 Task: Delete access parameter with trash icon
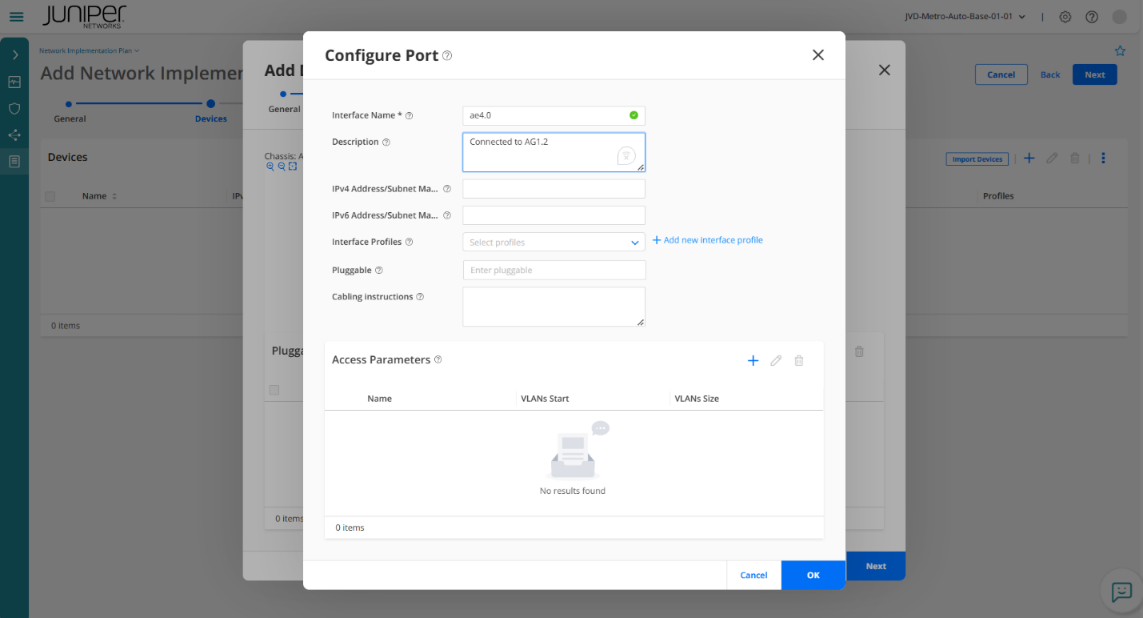tap(799, 361)
